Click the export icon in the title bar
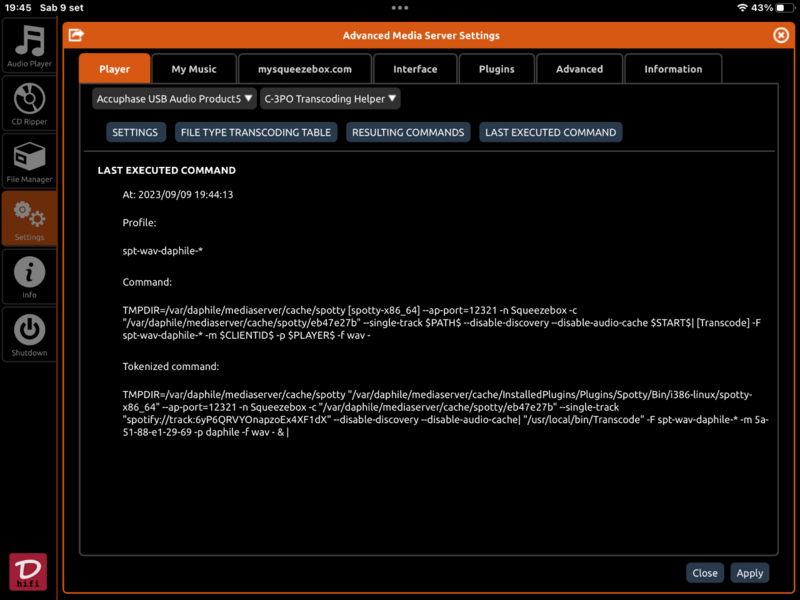The height and width of the screenshot is (600, 800). 77,34
